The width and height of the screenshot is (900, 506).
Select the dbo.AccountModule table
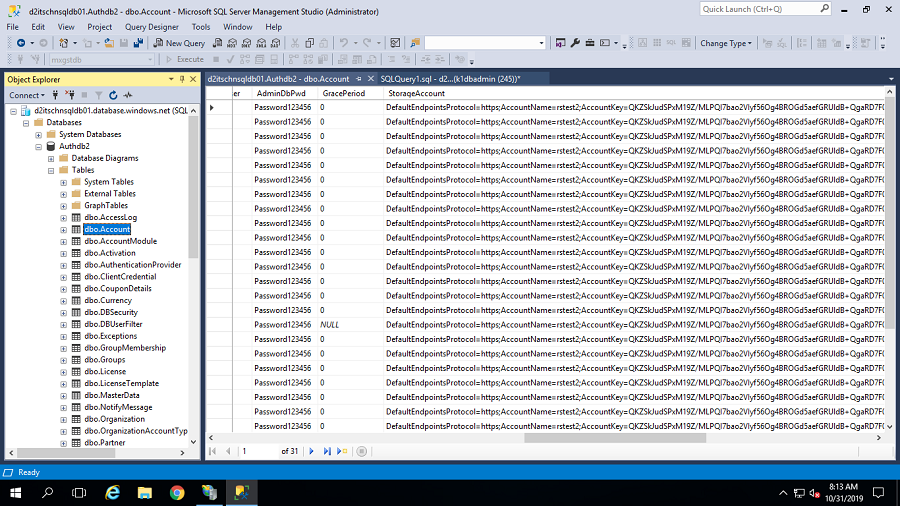(x=121, y=241)
